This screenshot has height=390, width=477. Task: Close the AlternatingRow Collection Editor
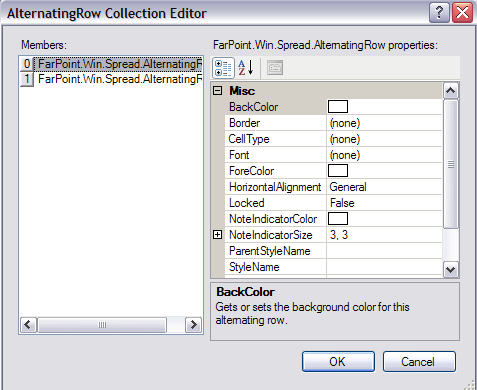click(x=463, y=13)
